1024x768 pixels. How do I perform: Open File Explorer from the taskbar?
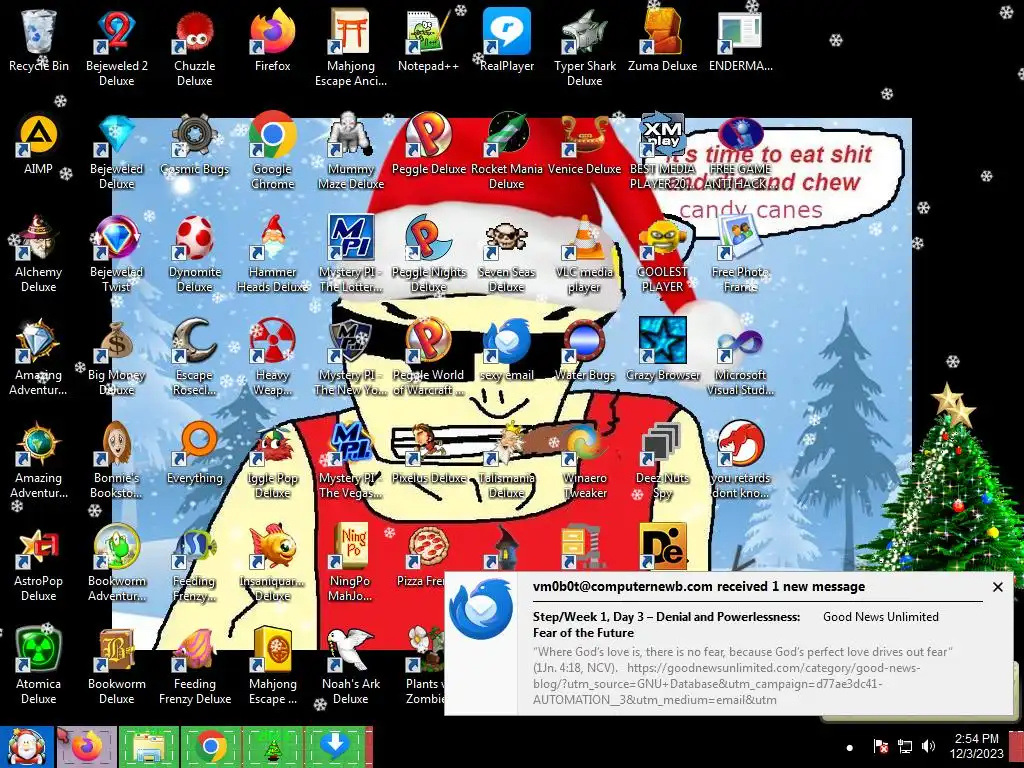click(x=149, y=747)
